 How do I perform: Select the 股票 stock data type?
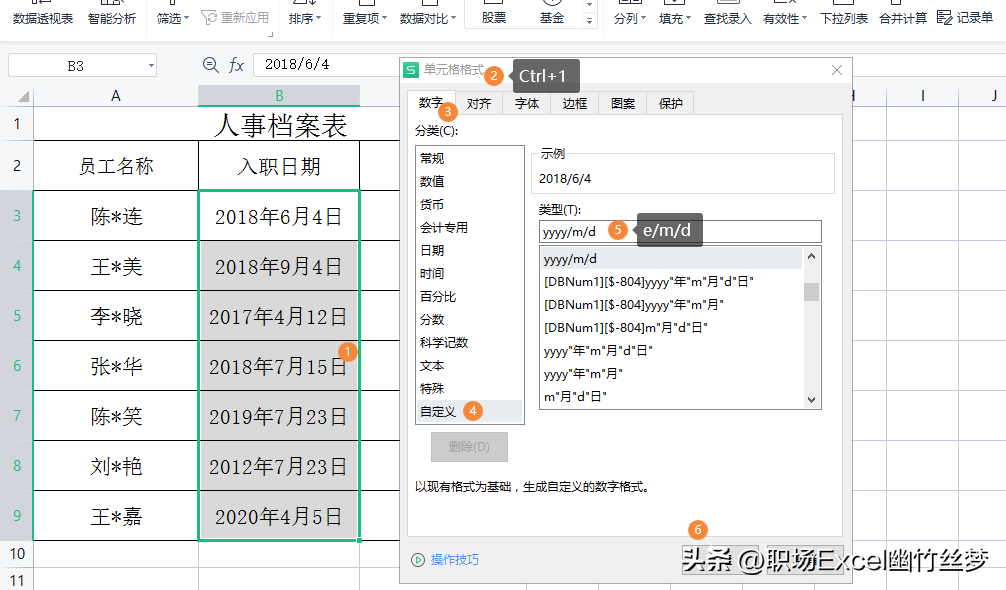coord(493,17)
